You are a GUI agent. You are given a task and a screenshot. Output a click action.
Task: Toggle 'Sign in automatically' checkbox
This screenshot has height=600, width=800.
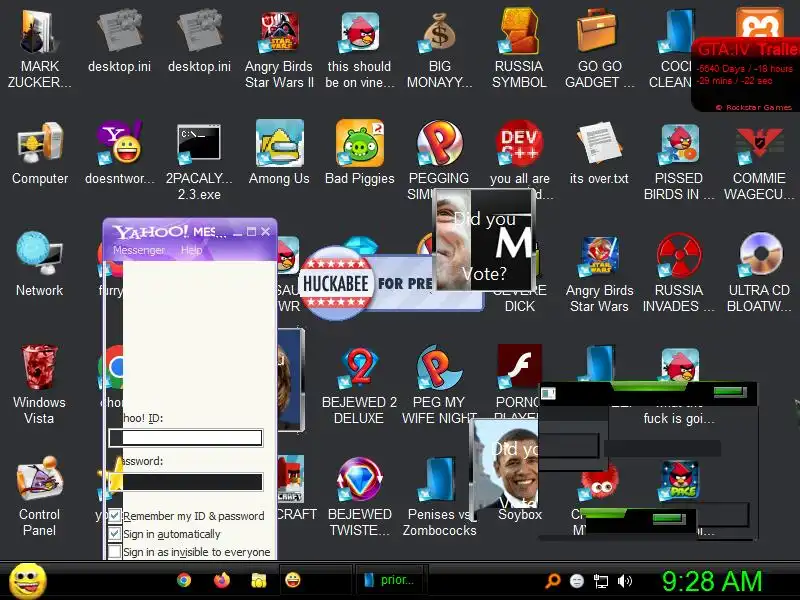[x=115, y=534]
